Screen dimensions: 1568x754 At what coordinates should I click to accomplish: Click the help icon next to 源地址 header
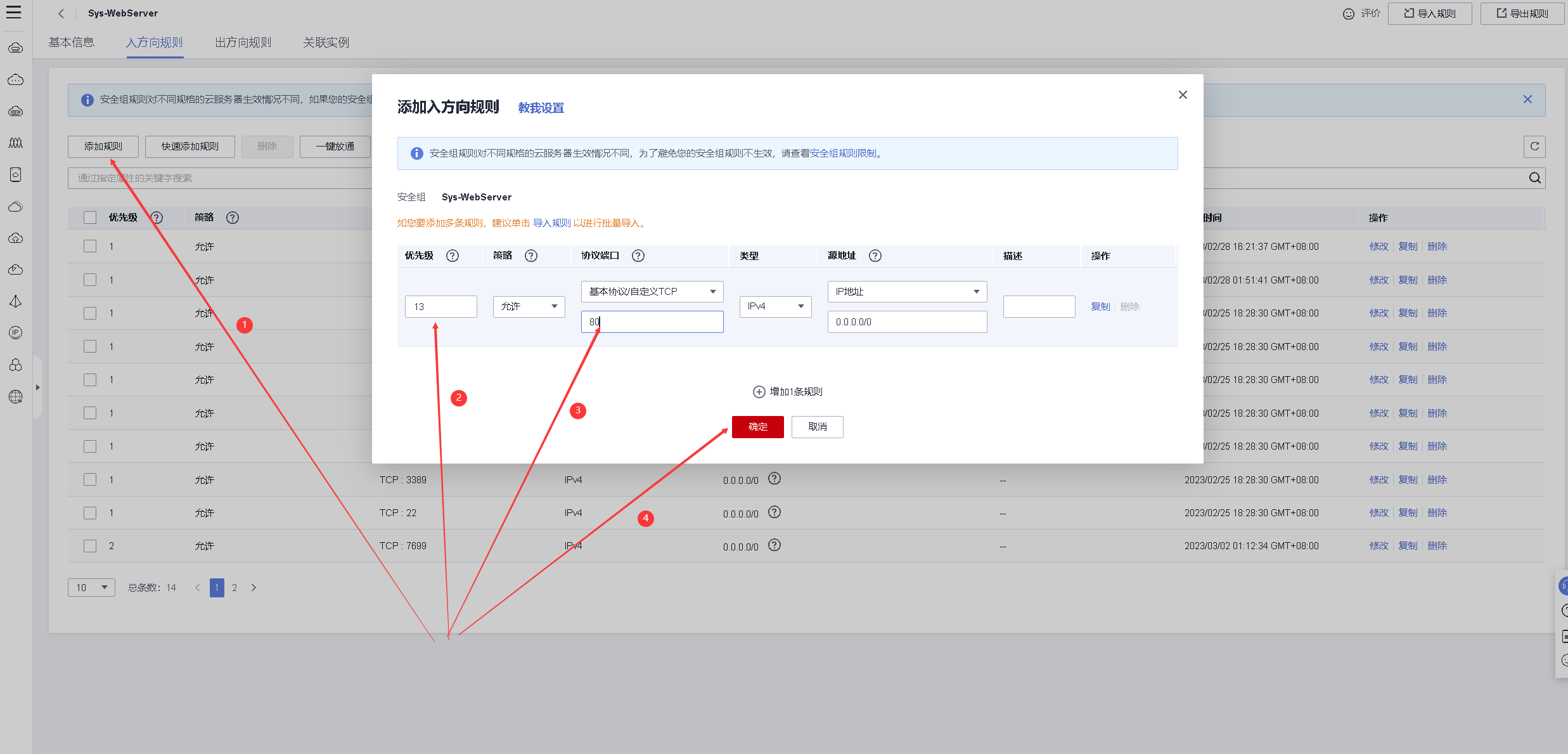pos(875,256)
